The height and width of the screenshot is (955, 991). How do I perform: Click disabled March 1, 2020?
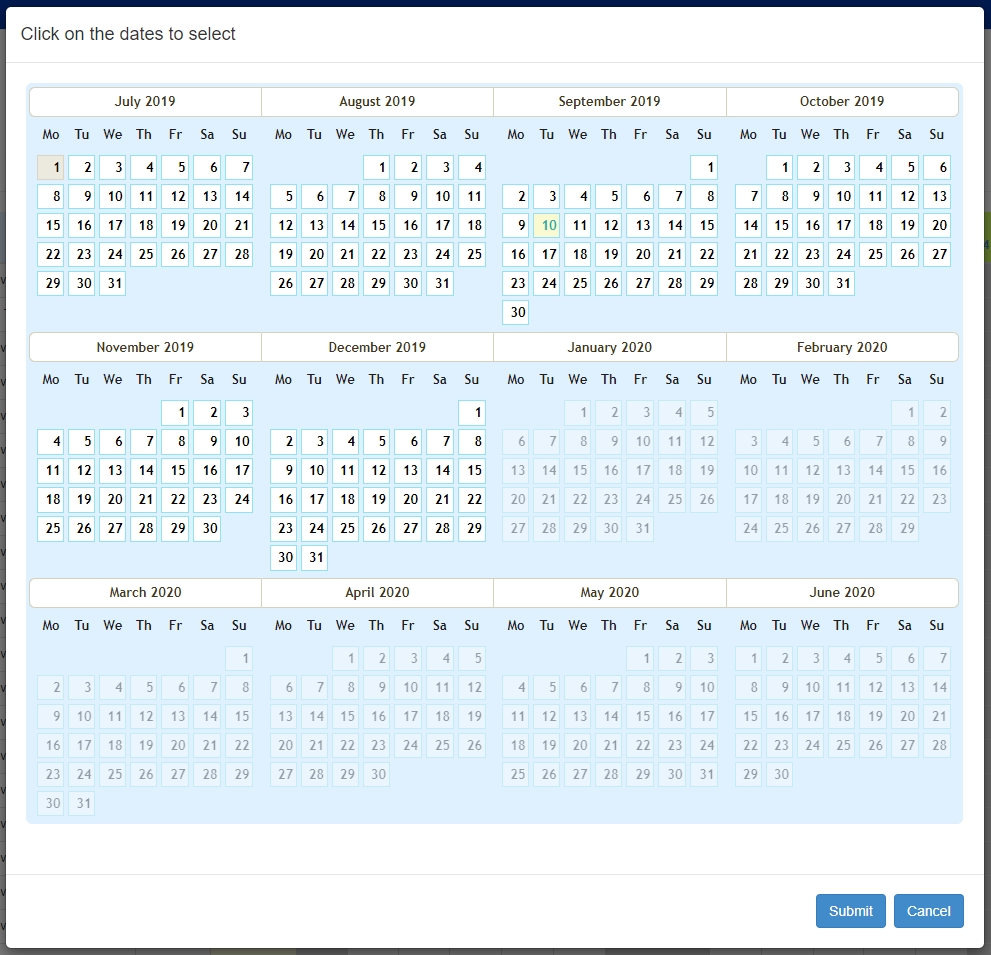pos(239,659)
